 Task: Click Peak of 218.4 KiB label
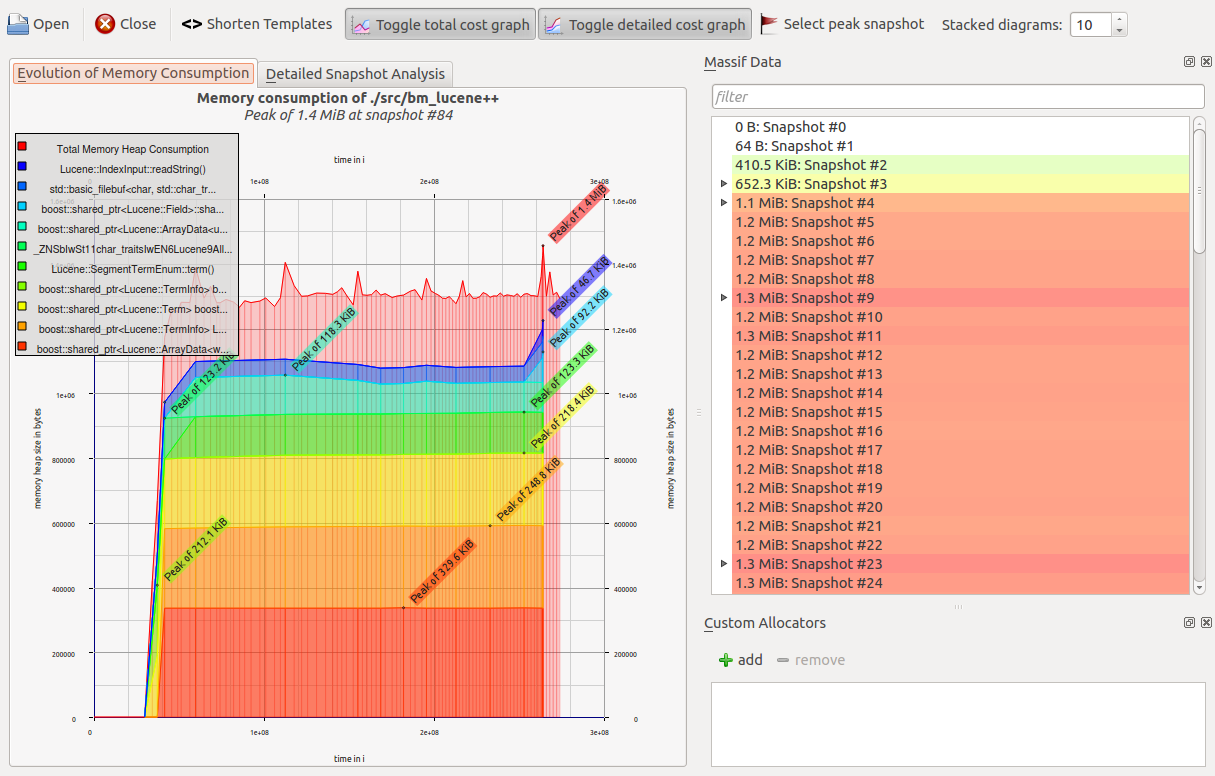click(563, 416)
